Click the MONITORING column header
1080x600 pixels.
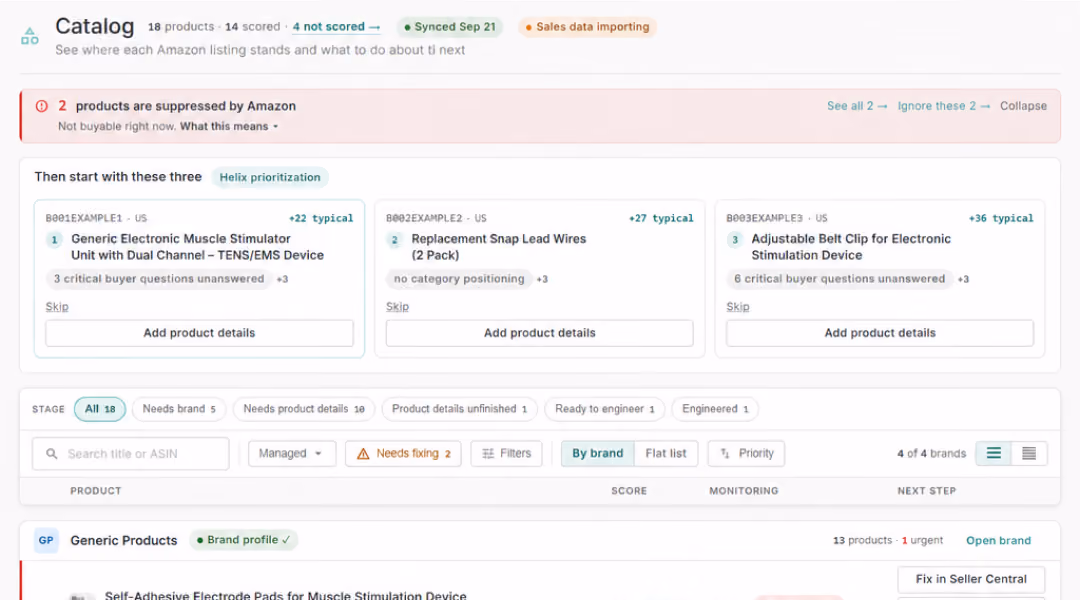point(744,491)
